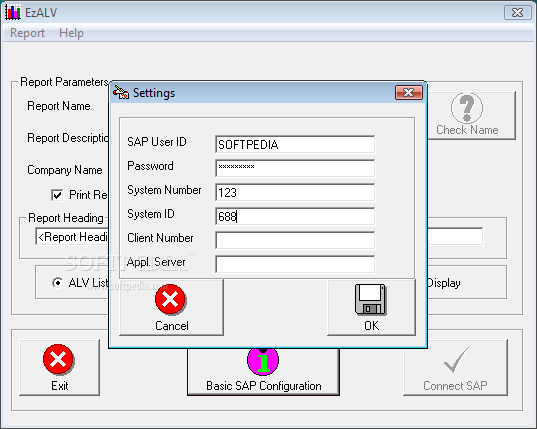Click the Cancel button label
537x429 pixels.
172,326
